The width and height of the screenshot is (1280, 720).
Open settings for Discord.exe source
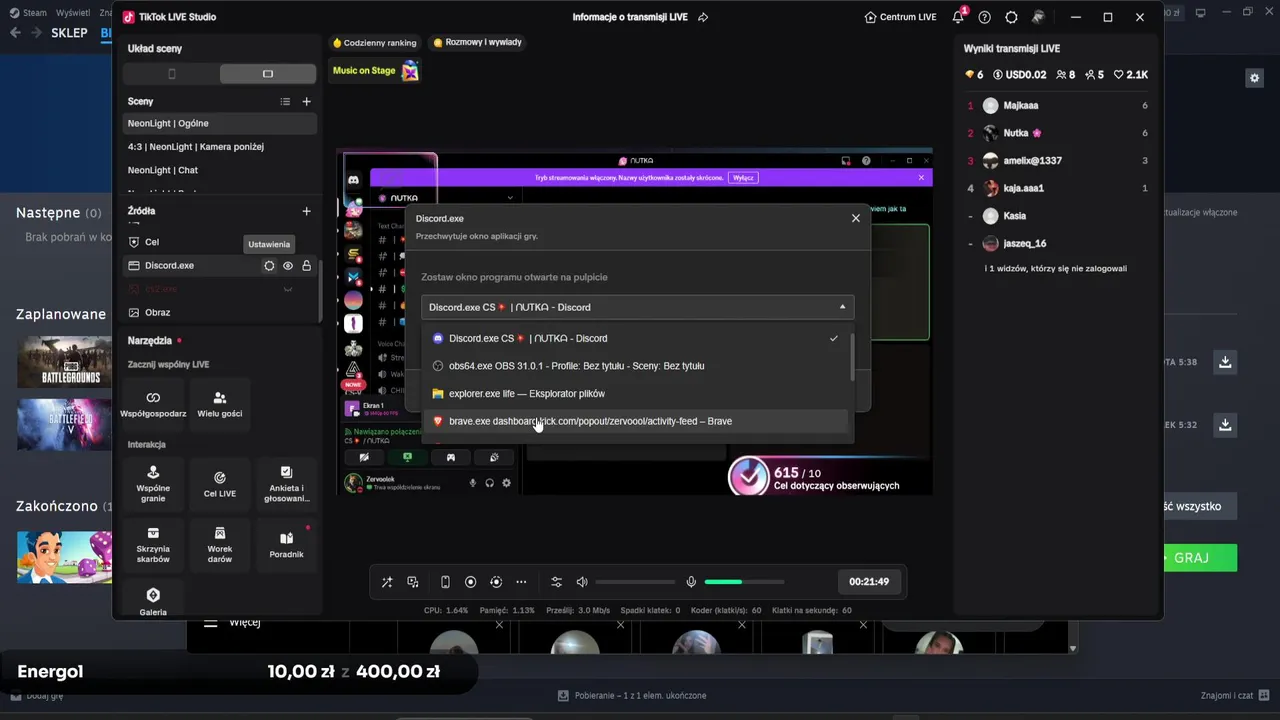tap(269, 266)
